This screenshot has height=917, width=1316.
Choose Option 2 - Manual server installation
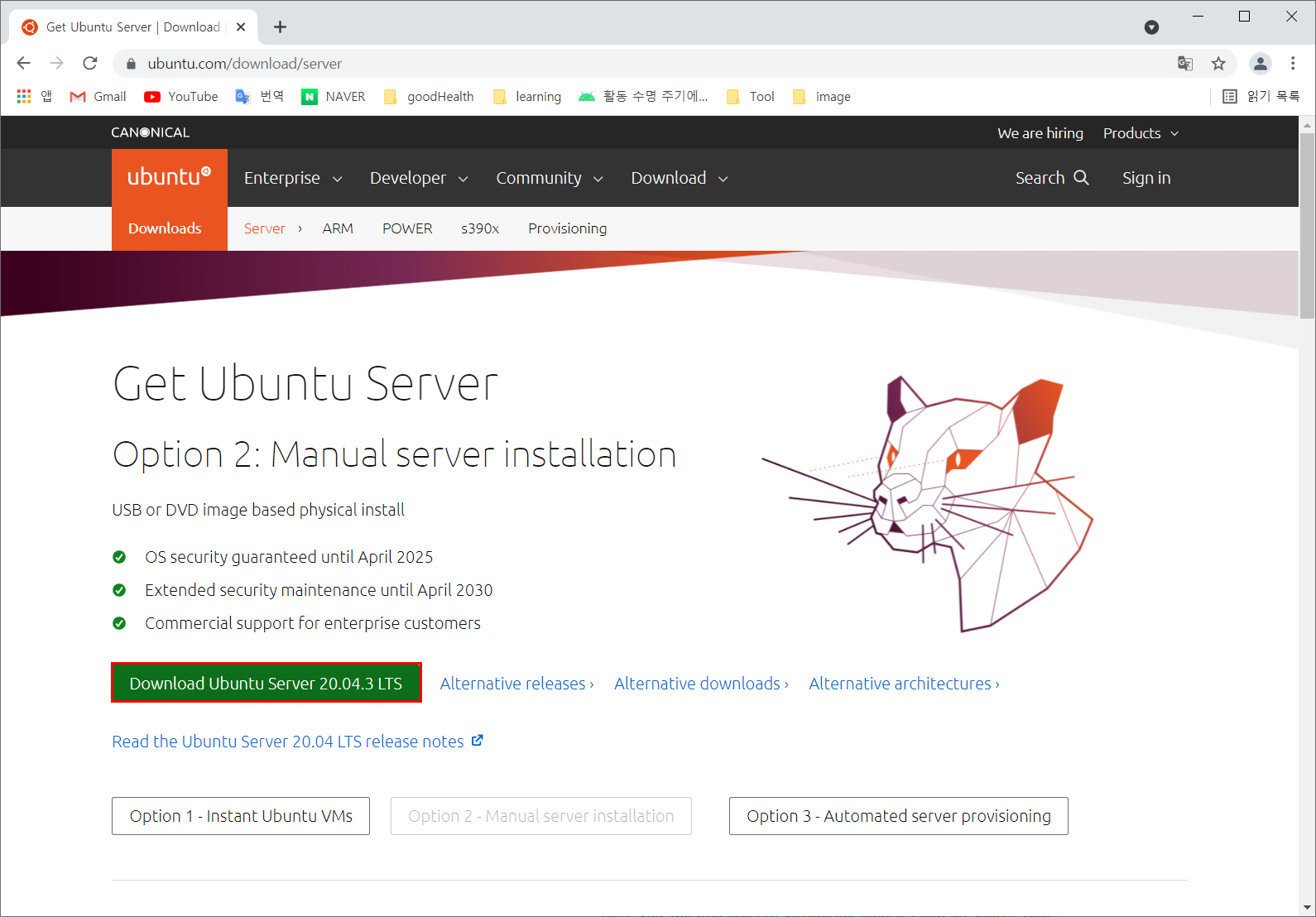pyautogui.click(x=541, y=816)
